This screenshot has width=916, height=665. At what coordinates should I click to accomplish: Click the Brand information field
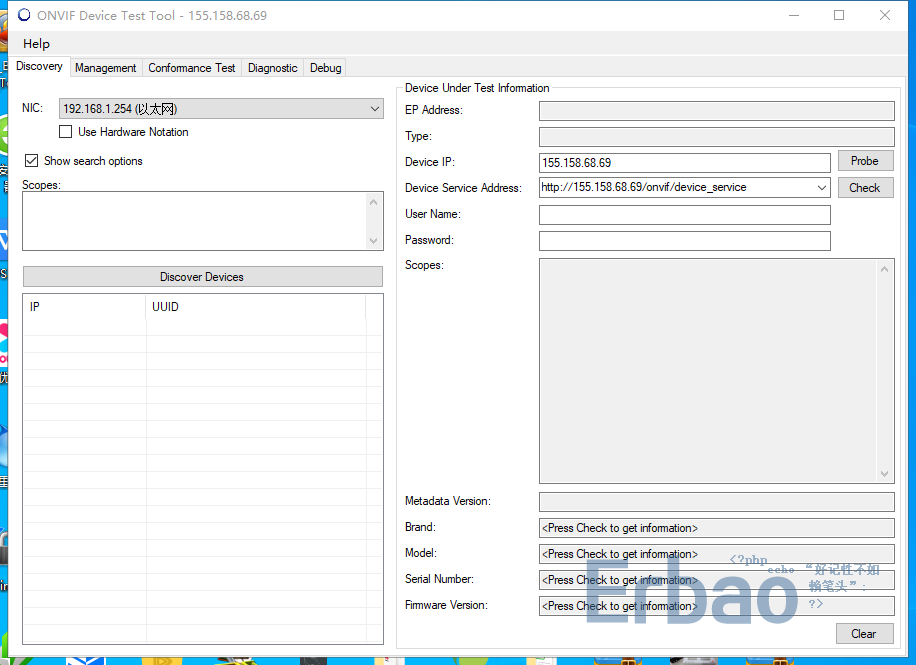tap(716, 528)
